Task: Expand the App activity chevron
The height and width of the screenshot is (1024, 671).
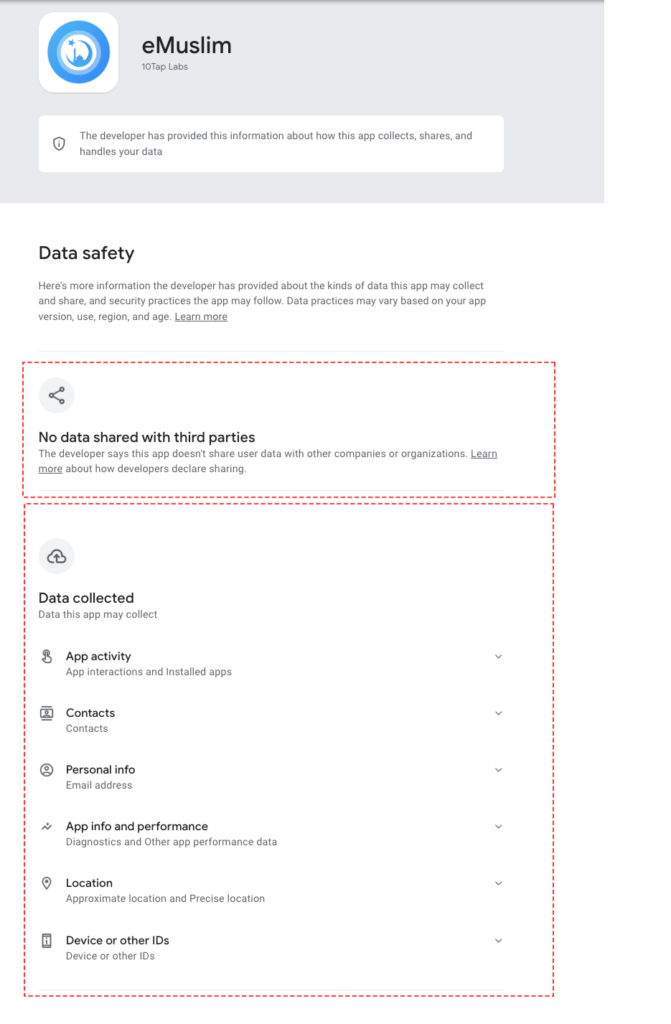Action: [x=498, y=657]
